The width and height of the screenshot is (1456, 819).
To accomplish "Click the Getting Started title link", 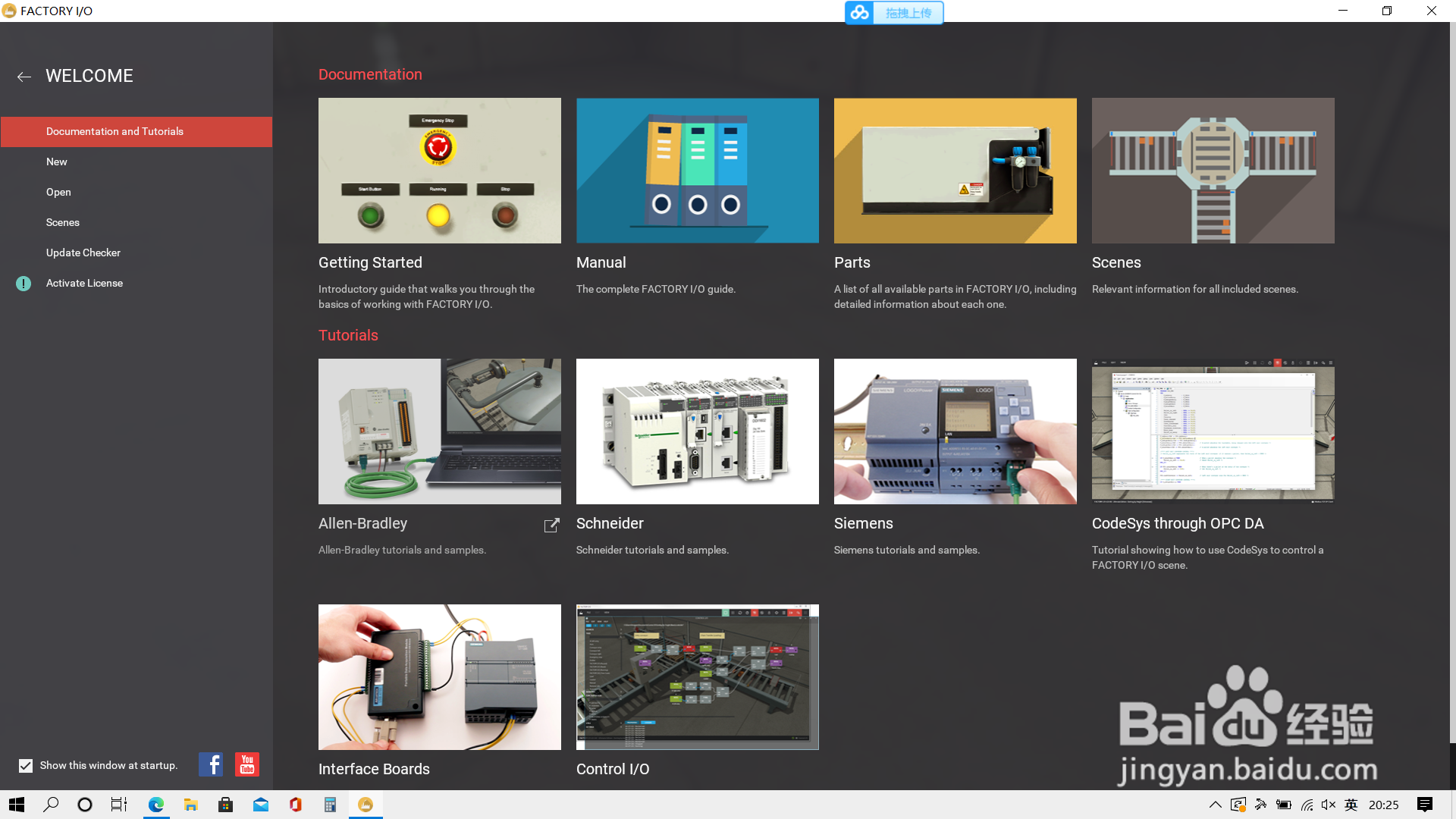I will tap(370, 263).
